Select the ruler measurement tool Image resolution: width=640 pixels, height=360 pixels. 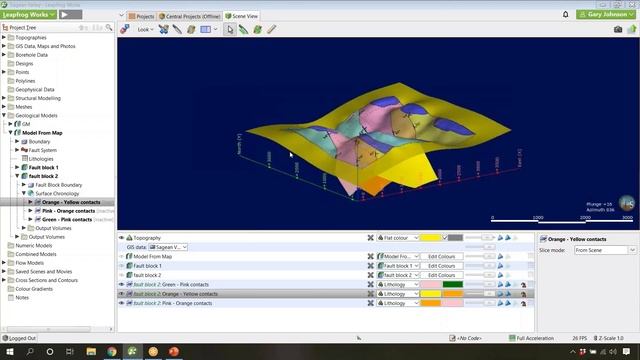(271, 29)
